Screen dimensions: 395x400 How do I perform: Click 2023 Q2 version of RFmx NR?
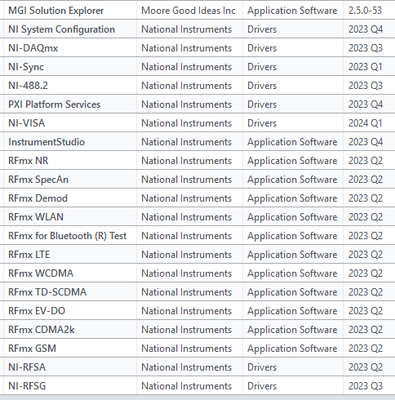tap(365, 161)
